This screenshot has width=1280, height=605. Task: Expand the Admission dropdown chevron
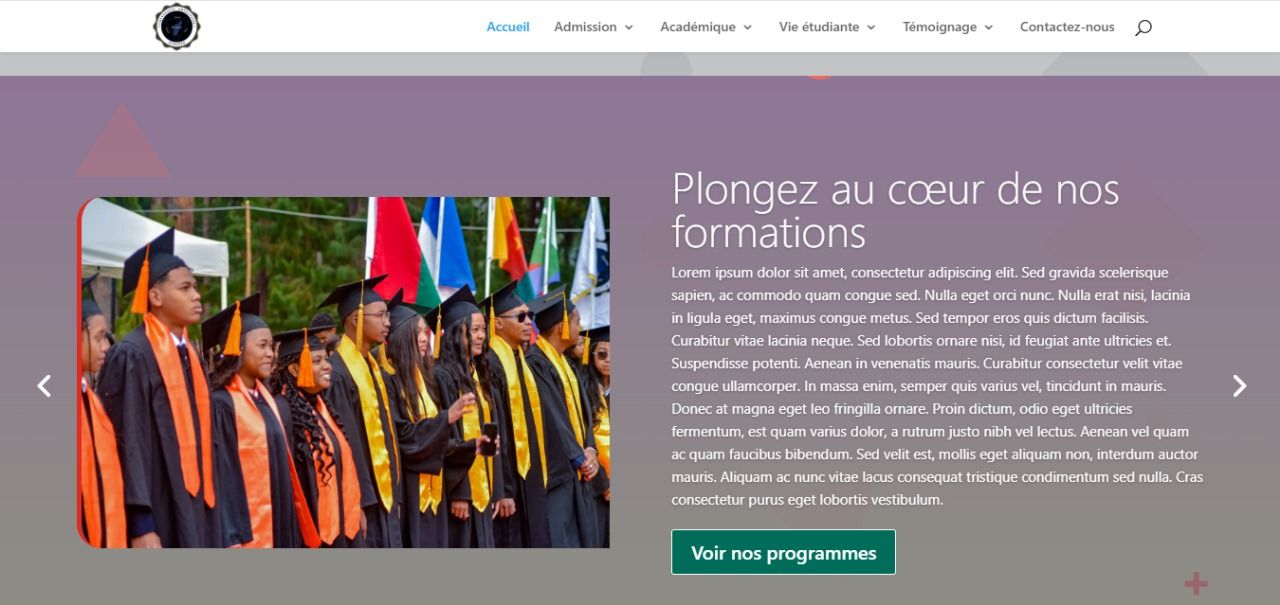coord(629,28)
